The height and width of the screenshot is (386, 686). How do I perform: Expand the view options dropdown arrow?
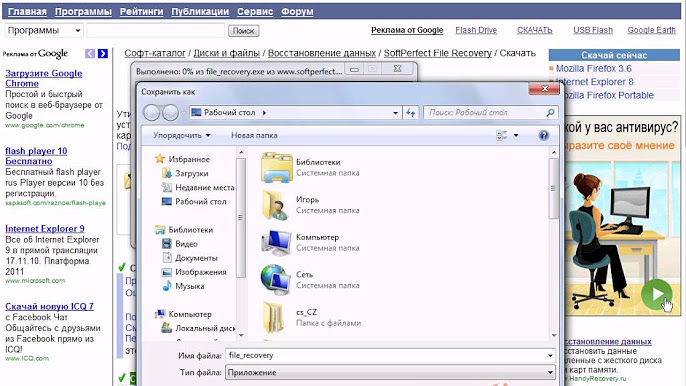tap(516, 136)
